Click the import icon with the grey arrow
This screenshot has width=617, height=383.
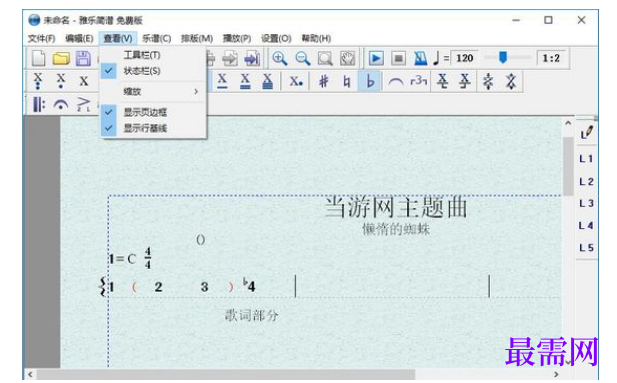click(x=230, y=59)
